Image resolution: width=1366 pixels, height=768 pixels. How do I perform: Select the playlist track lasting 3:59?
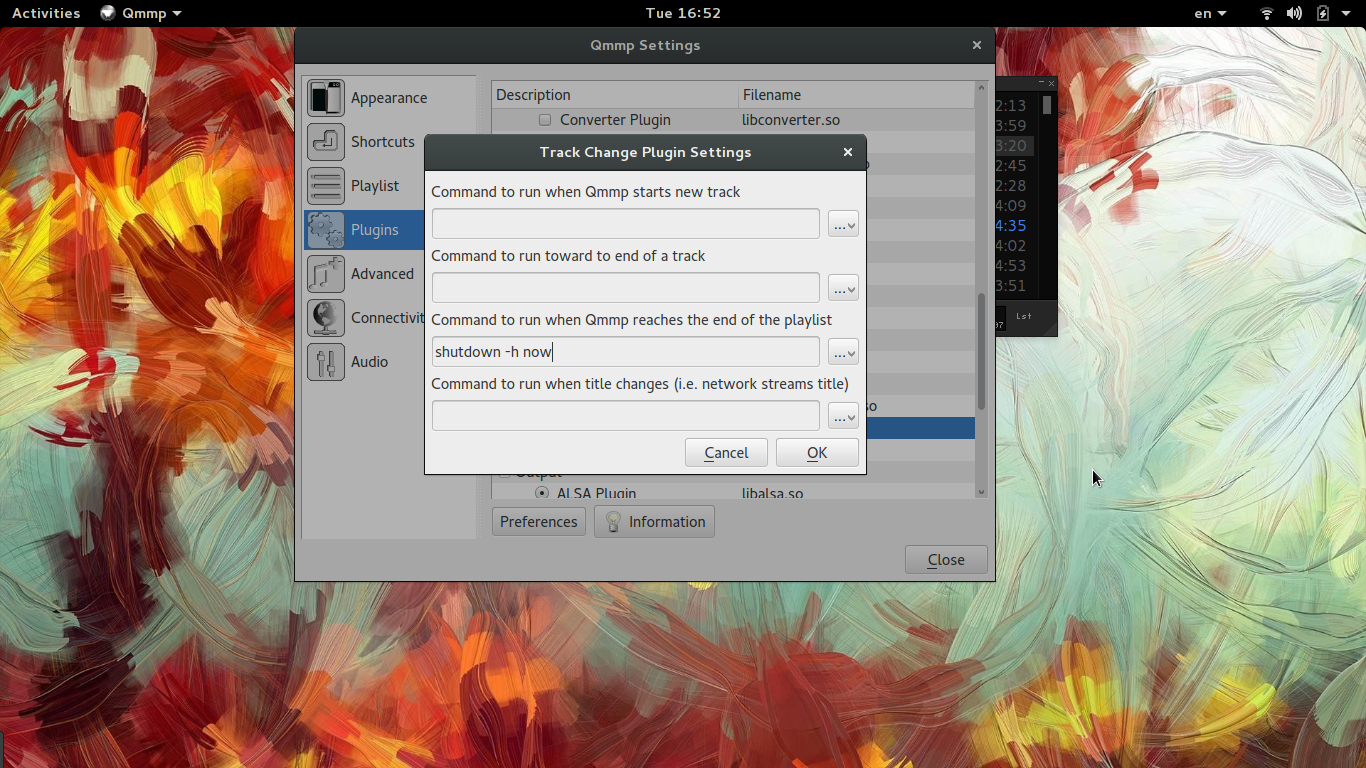click(1011, 126)
